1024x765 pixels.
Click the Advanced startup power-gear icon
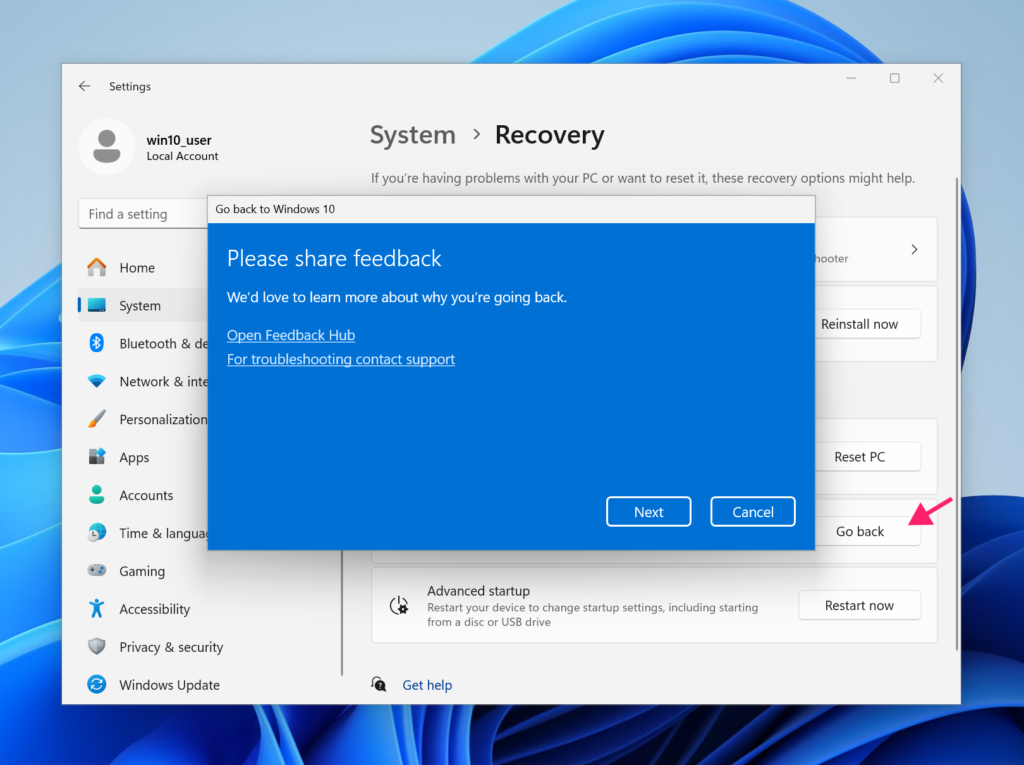click(x=399, y=606)
